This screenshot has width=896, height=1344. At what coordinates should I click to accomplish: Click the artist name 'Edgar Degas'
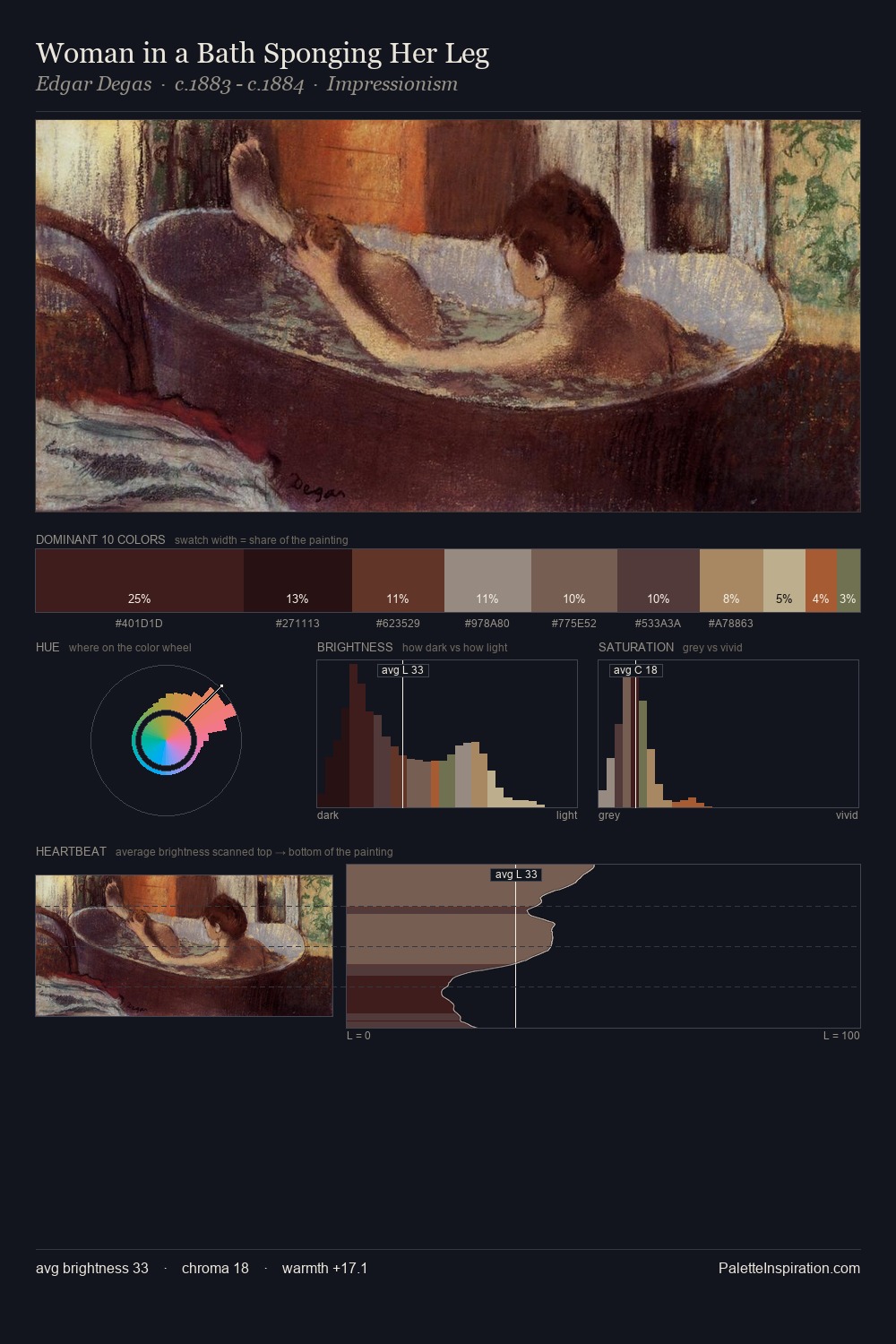93,84
